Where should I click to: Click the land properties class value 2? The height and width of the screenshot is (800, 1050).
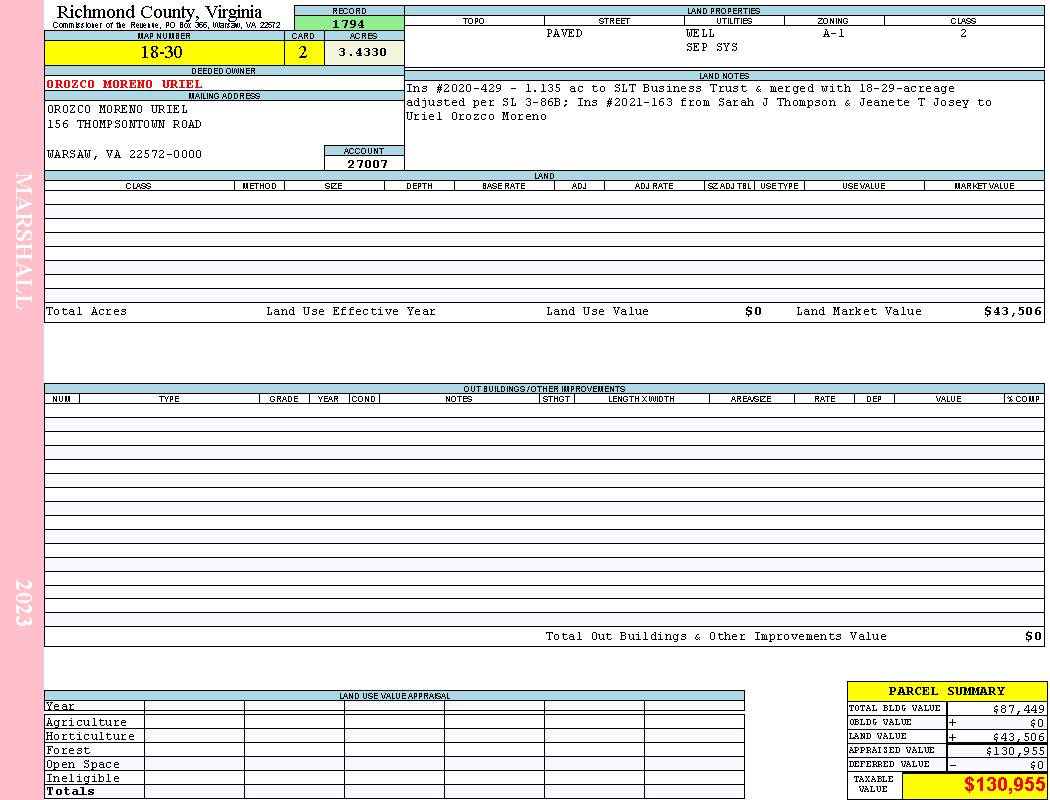click(963, 33)
